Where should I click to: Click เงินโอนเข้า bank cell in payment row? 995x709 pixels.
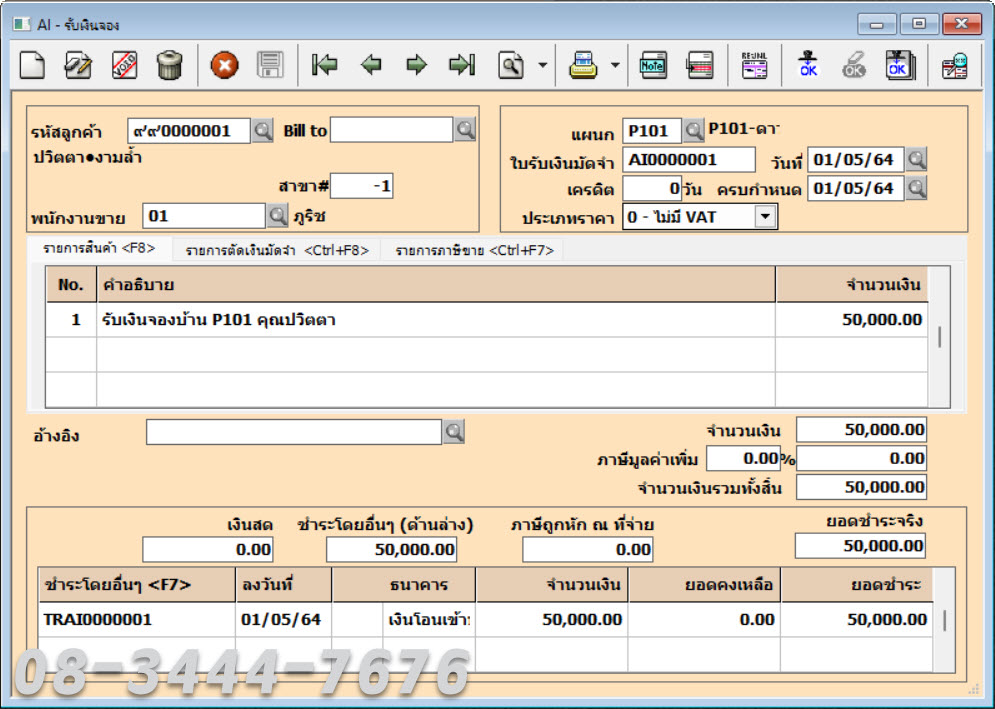tap(429, 620)
